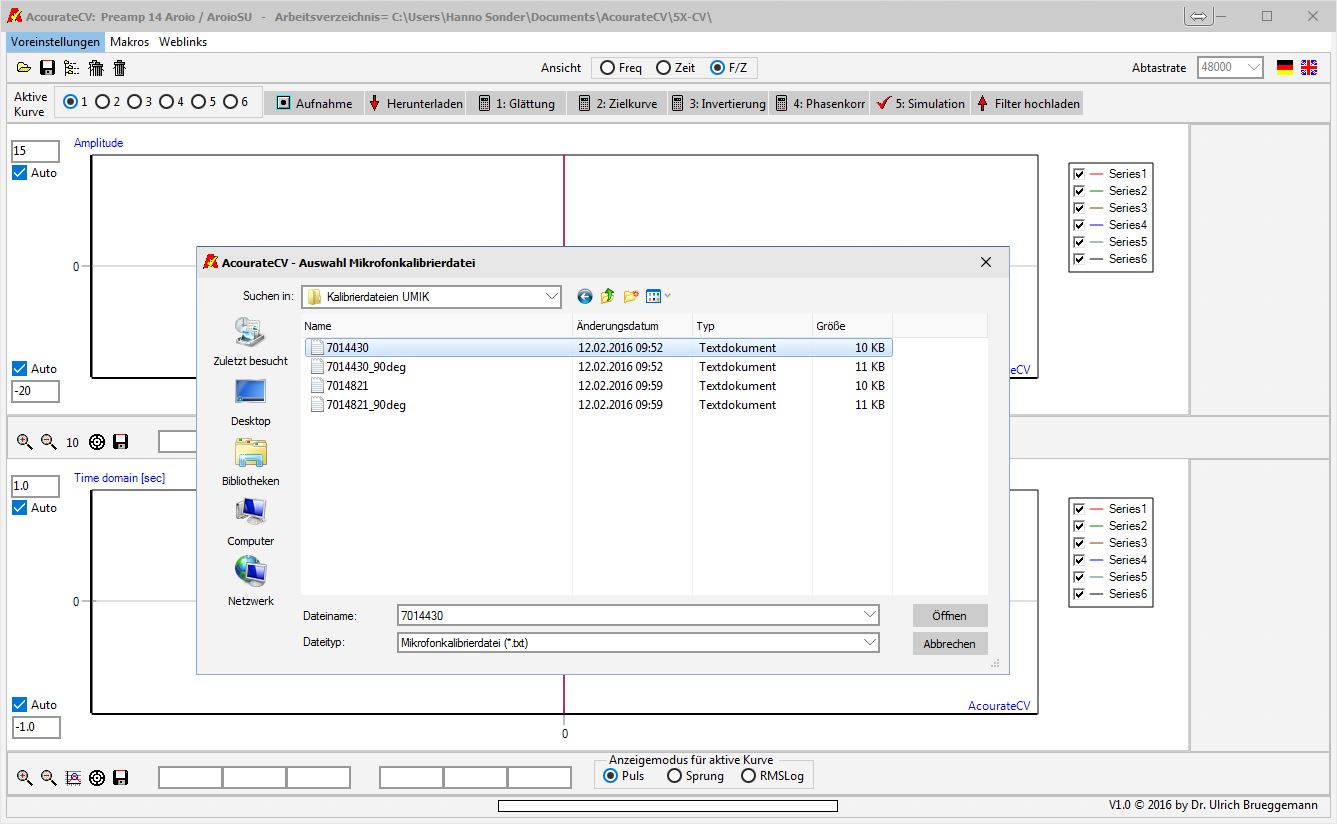Save amplitude chart via its floppy icon
The image size is (1337, 824).
point(121,442)
